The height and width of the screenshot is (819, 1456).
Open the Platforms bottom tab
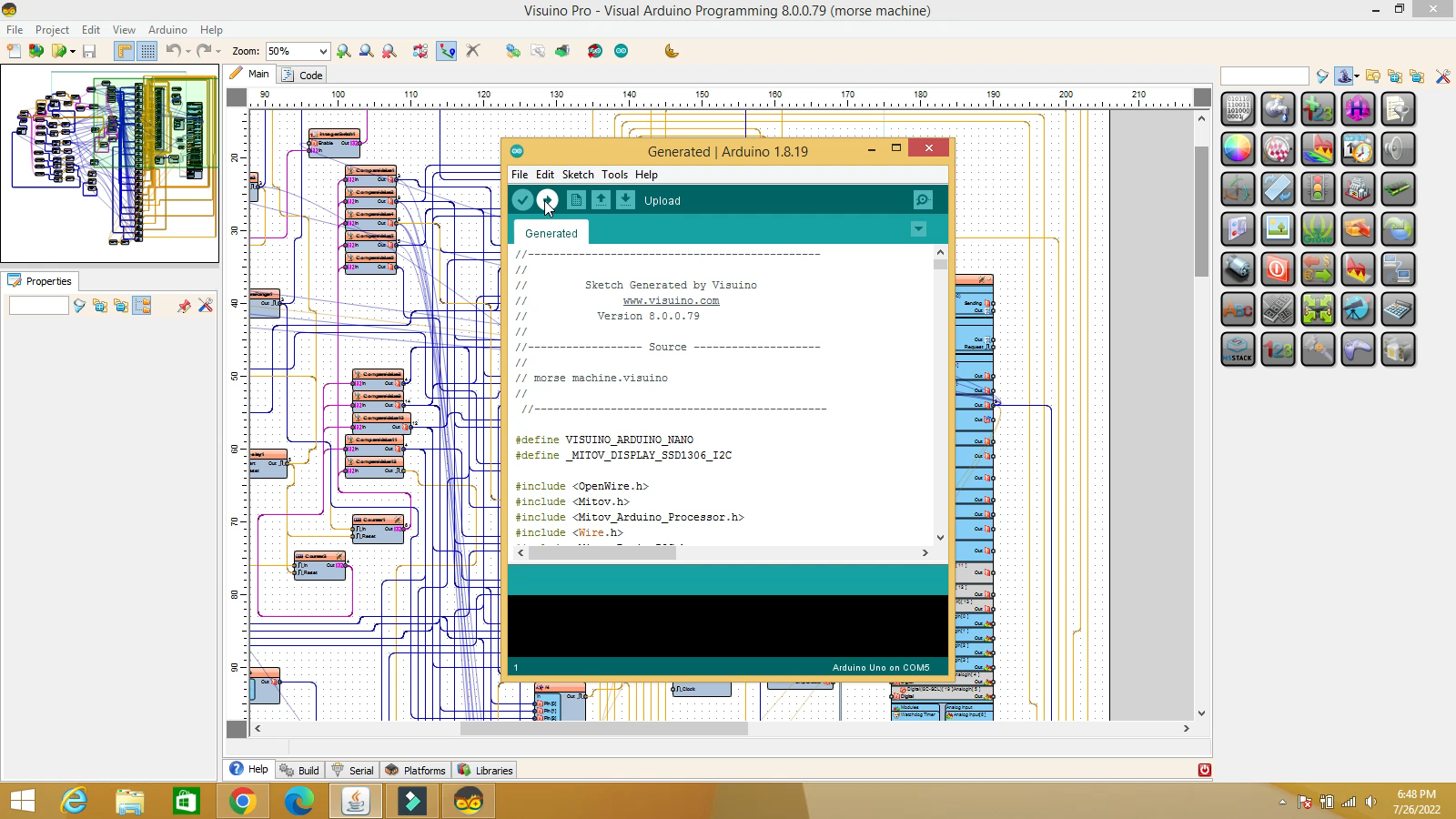(416, 770)
